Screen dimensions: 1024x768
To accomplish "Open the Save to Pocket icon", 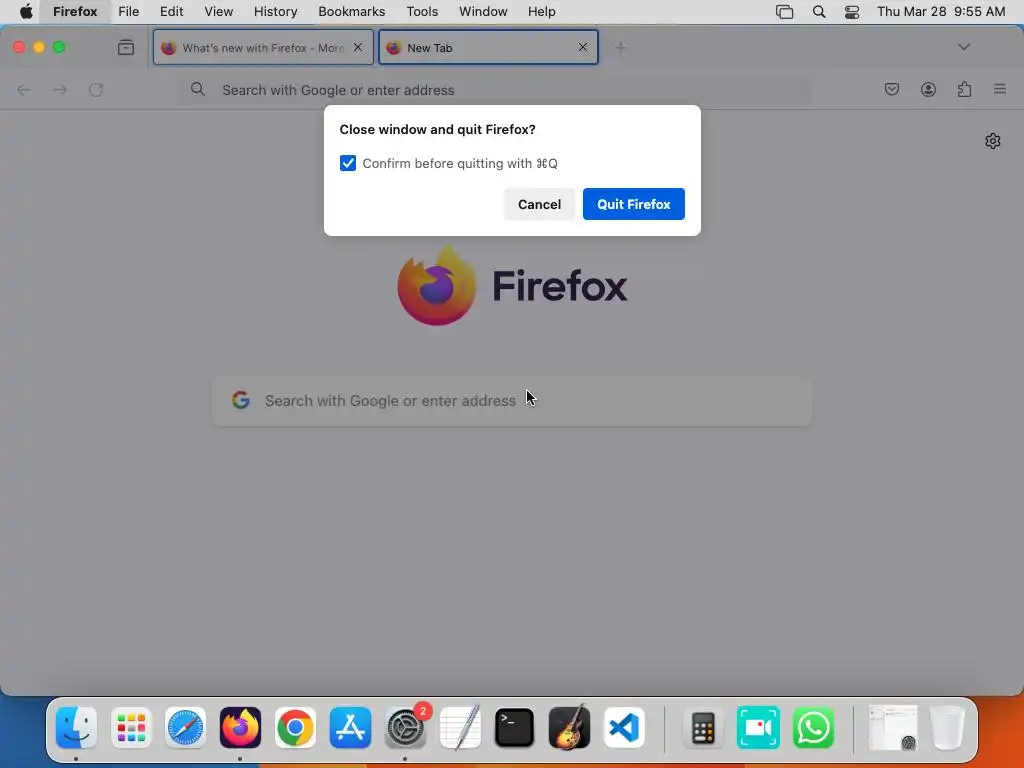I will 891,89.
